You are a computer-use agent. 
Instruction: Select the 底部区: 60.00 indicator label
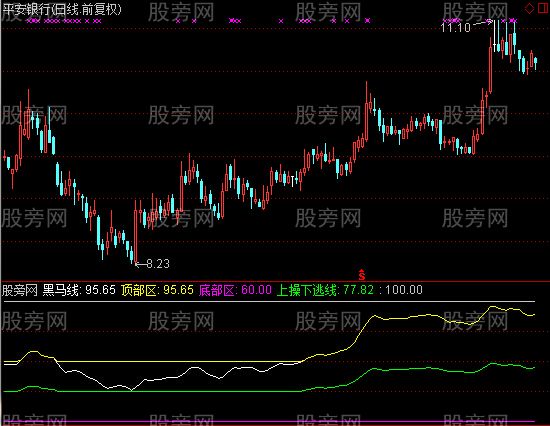point(235,290)
